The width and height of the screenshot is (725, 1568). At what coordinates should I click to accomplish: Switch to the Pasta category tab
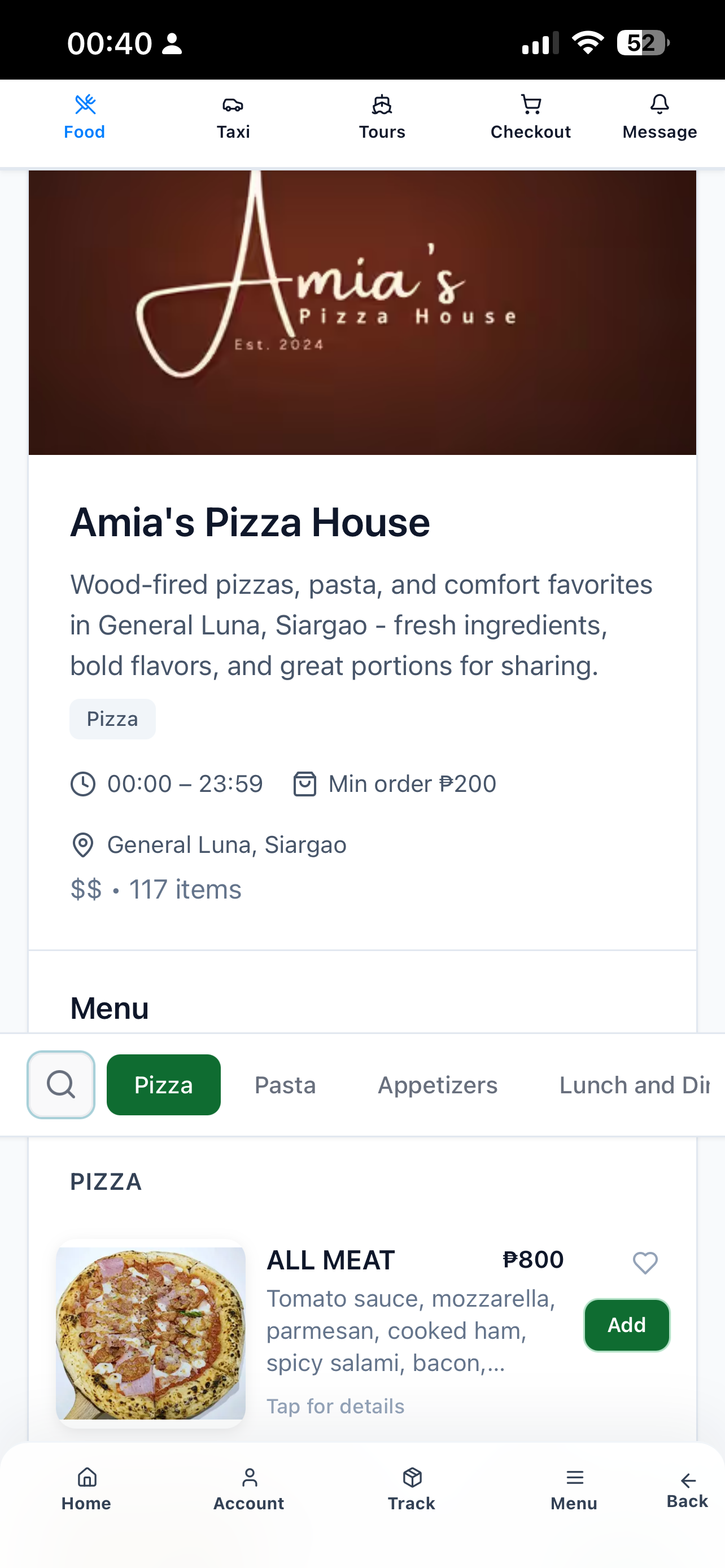pos(285,1085)
